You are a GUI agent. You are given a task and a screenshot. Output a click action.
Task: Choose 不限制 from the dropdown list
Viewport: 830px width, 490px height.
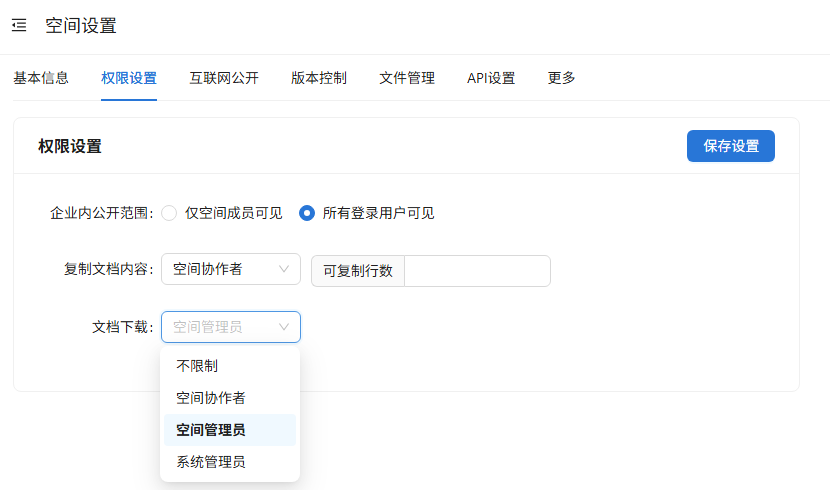coord(230,366)
